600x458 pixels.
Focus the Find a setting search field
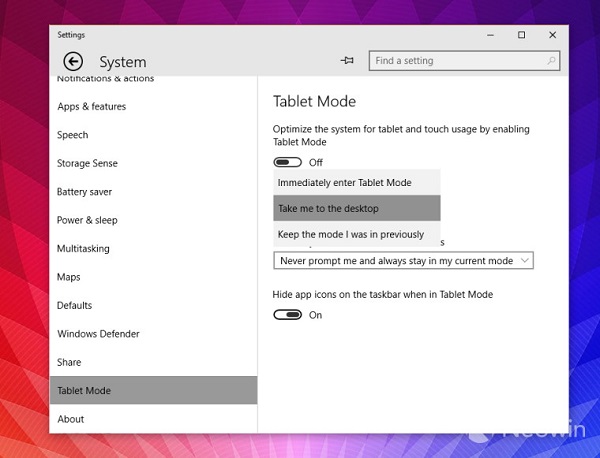click(464, 60)
